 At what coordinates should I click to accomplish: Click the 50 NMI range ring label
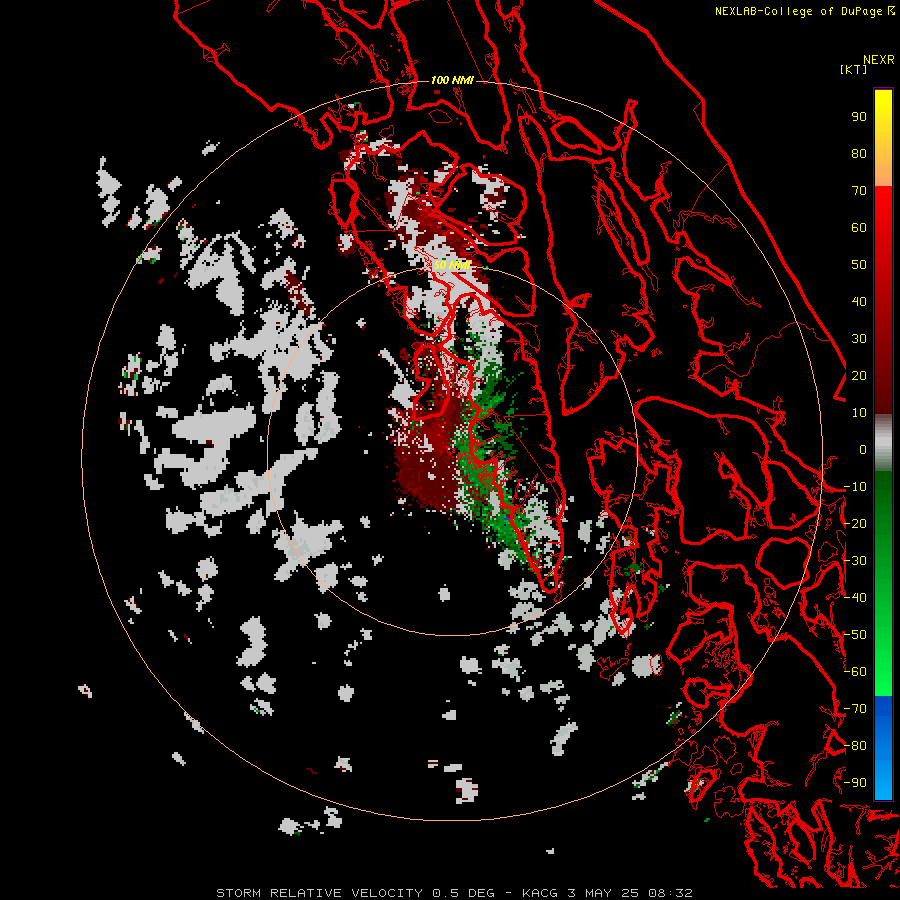click(x=452, y=265)
